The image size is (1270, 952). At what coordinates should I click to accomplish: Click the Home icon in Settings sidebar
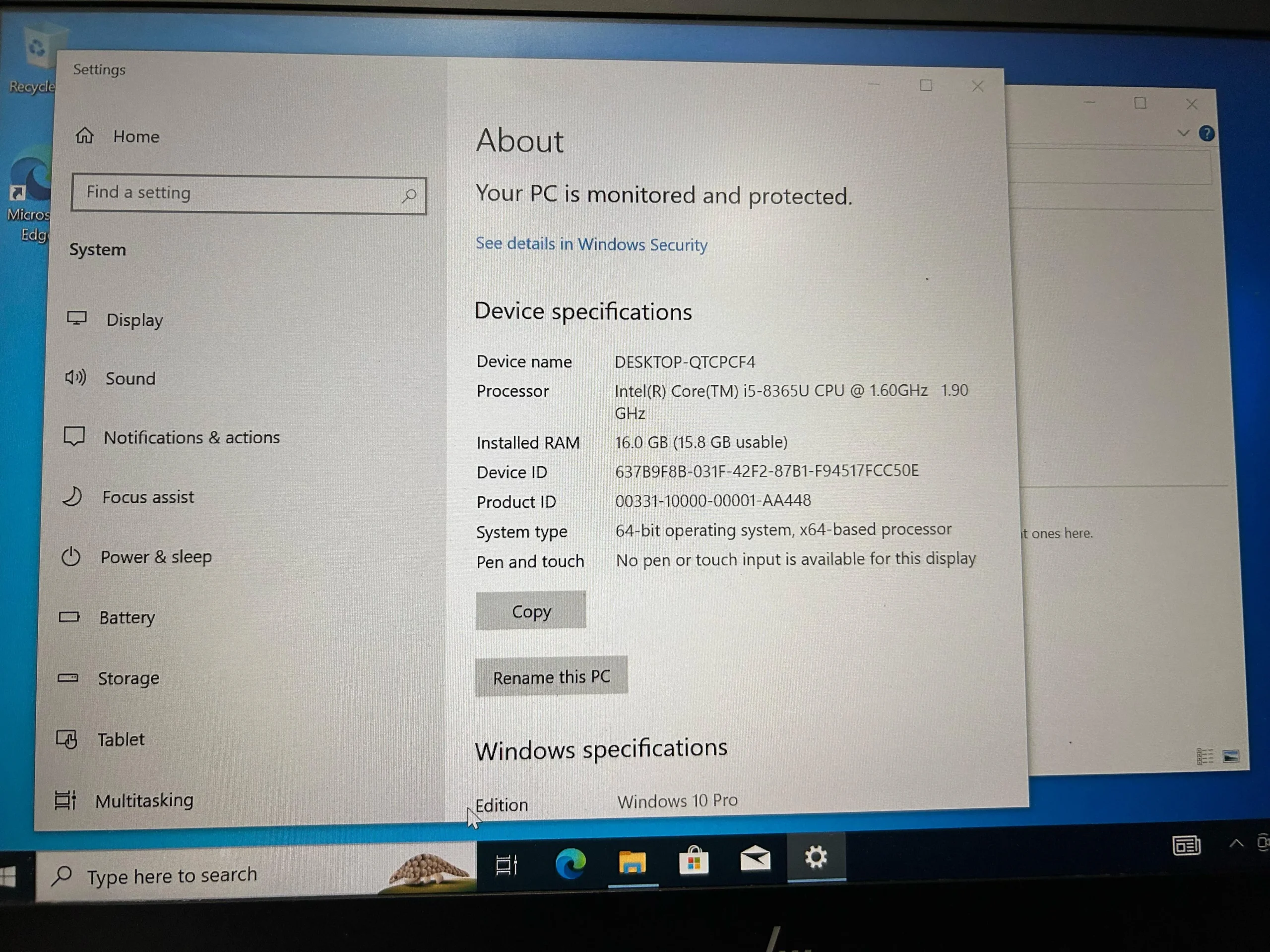[84, 135]
